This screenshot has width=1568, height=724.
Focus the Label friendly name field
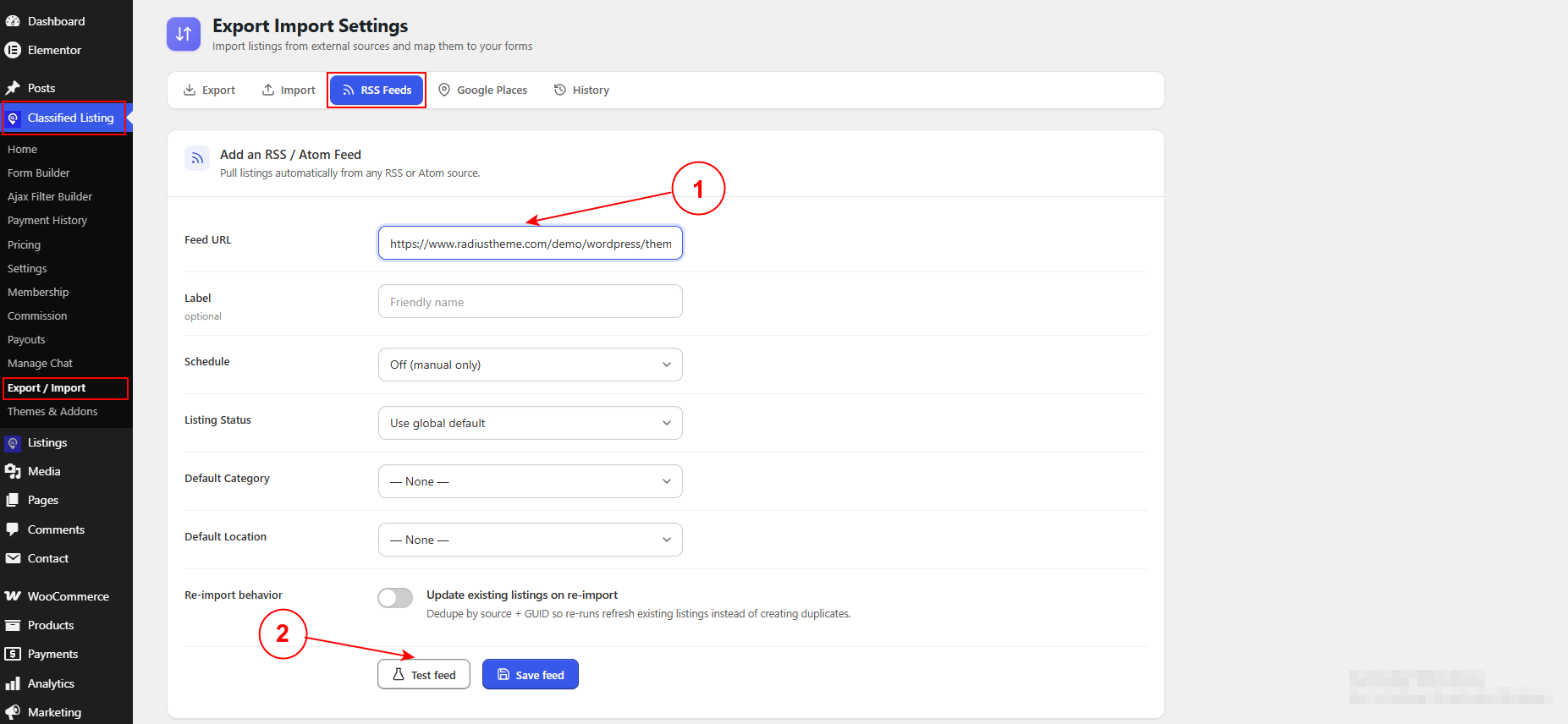click(531, 301)
